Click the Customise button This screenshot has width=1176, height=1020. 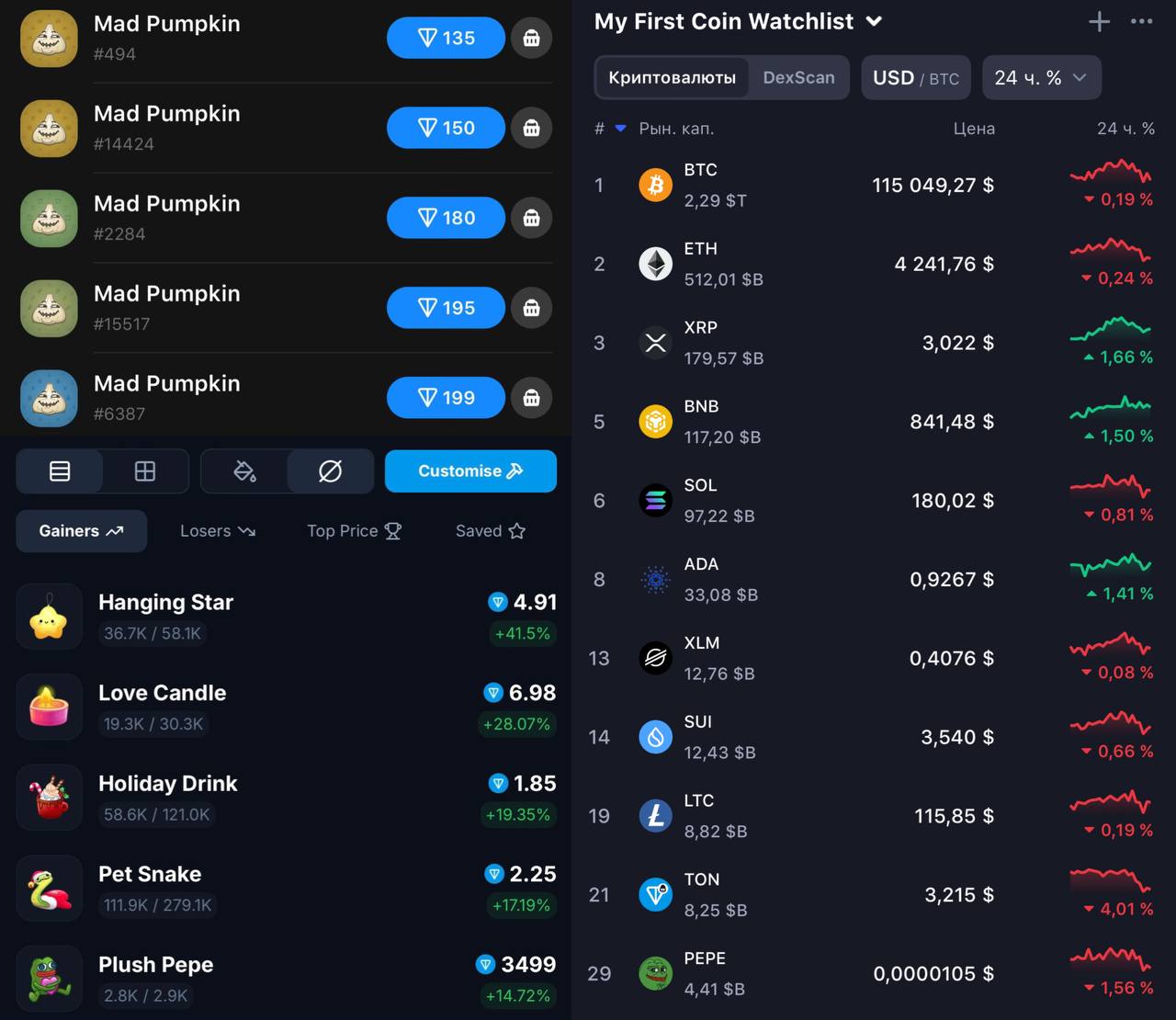[x=470, y=471]
